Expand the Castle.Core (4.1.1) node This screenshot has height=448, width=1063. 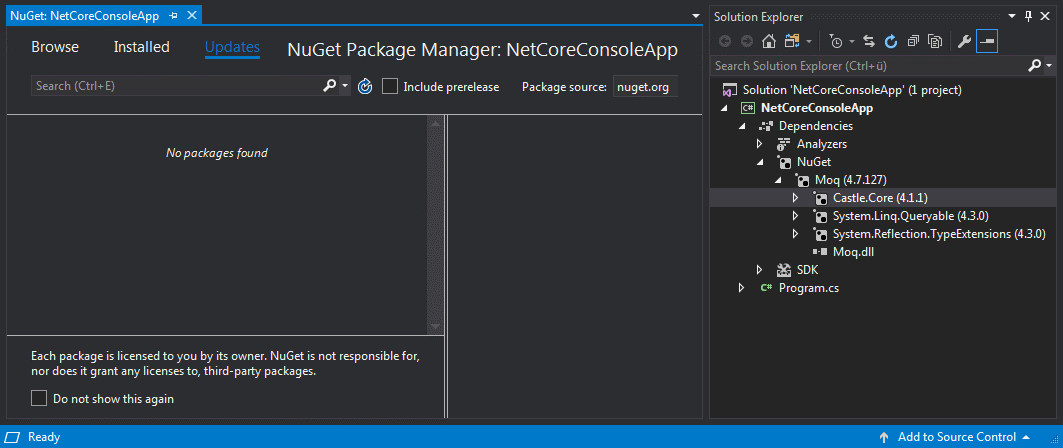pyautogui.click(x=795, y=198)
